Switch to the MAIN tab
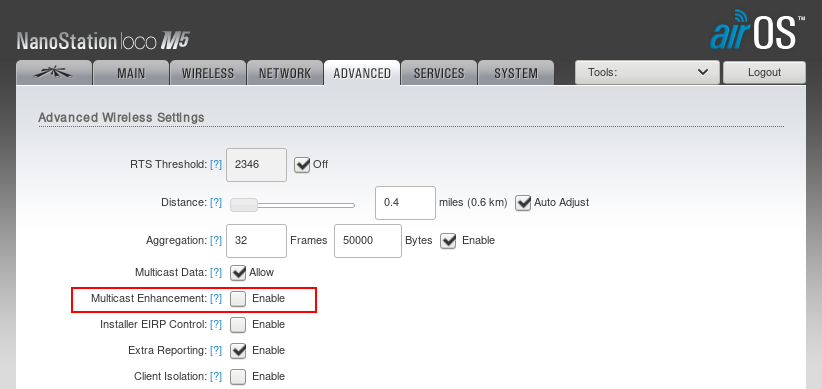The width and height of the screenshot is (822, 389). [131, 73]
